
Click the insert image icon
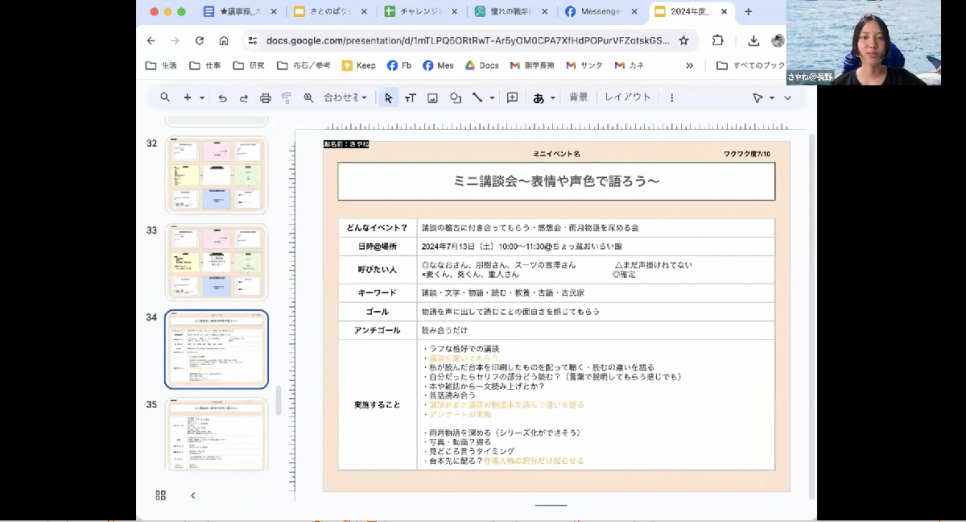[432, 98]
